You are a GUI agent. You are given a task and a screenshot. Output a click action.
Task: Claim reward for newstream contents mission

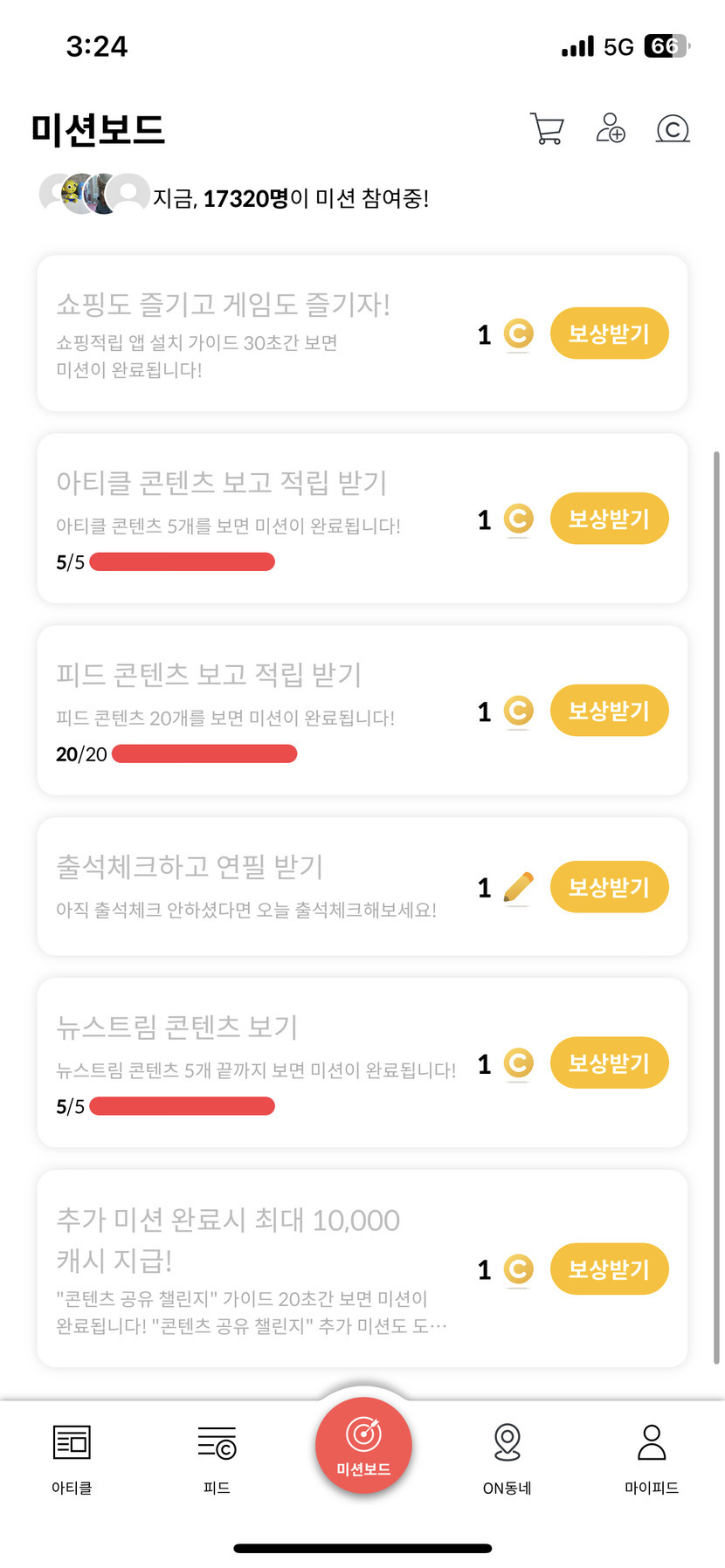click(x=609, y=1063)
